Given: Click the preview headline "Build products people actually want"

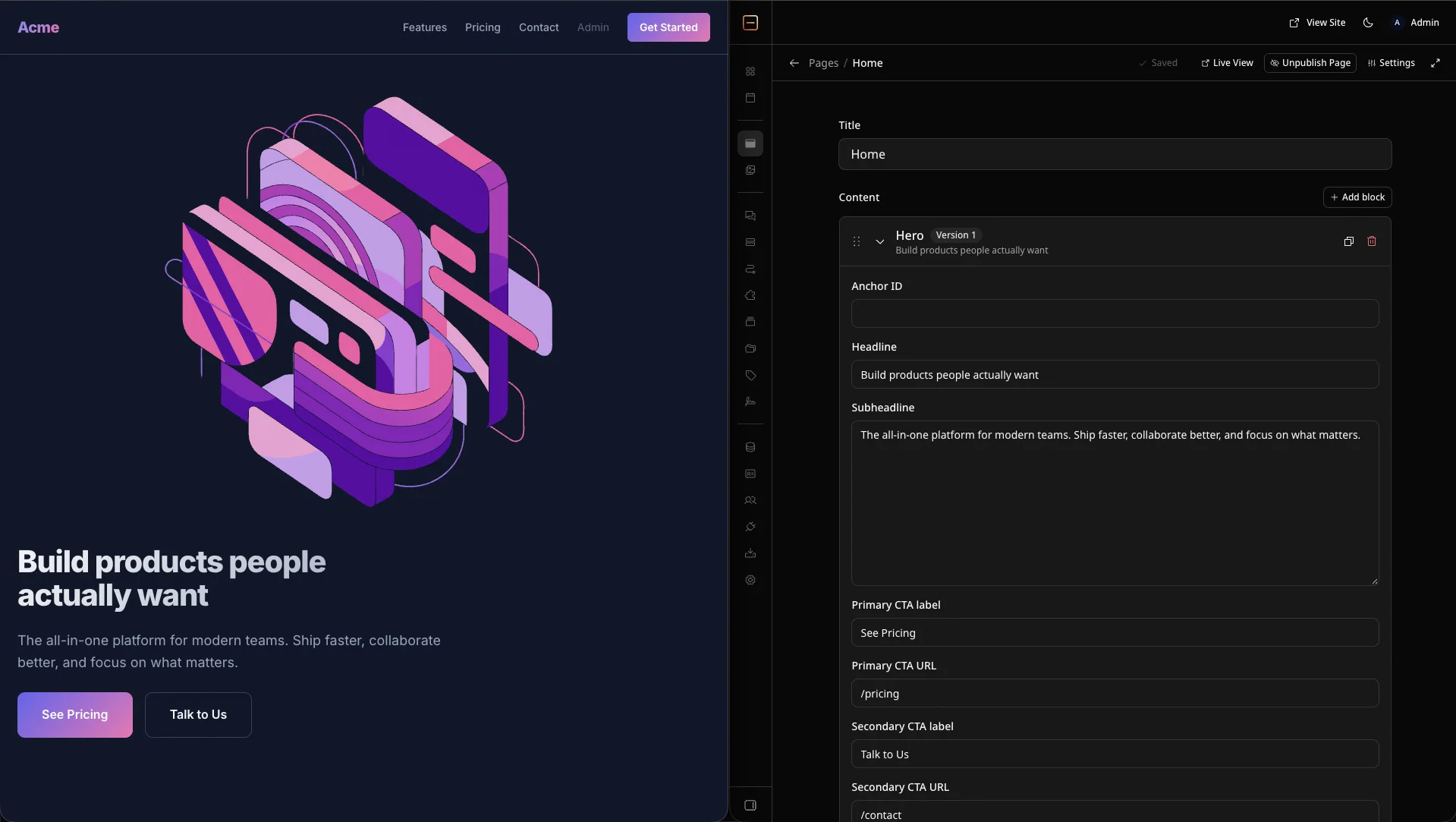Looking at the screenshot, I should 171,578.
